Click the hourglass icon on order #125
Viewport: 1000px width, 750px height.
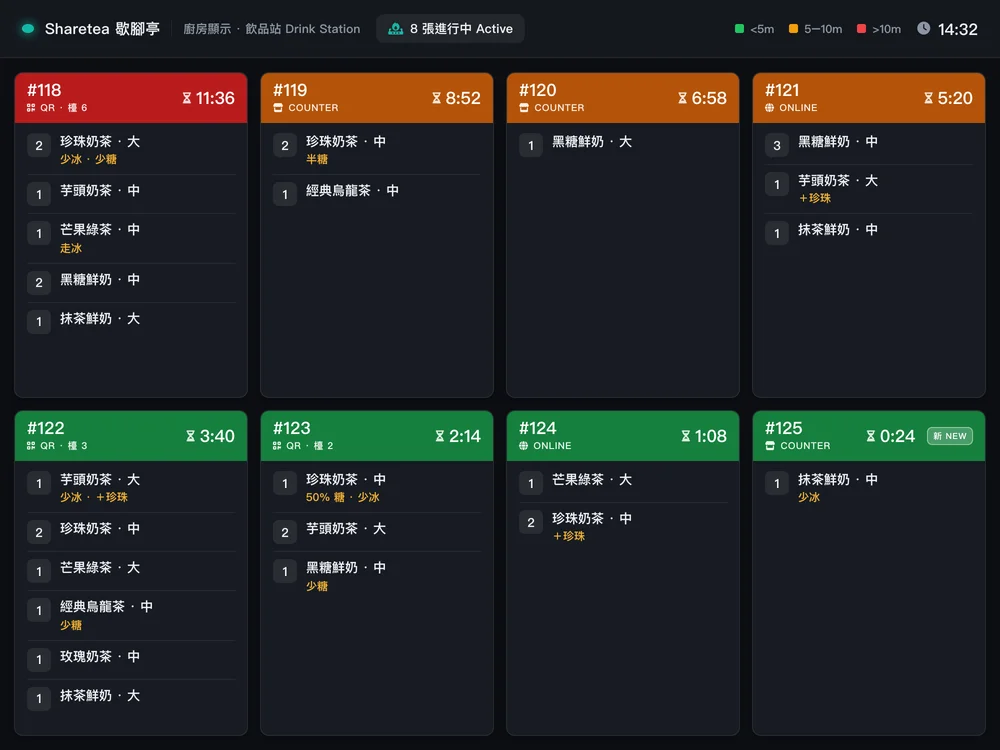pyautogui.click(x=871, y=436)
